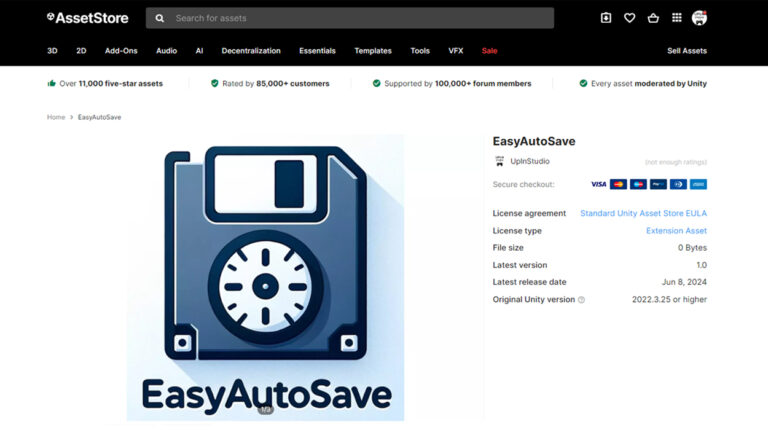Open the Tools category

[x=420, y=51]
